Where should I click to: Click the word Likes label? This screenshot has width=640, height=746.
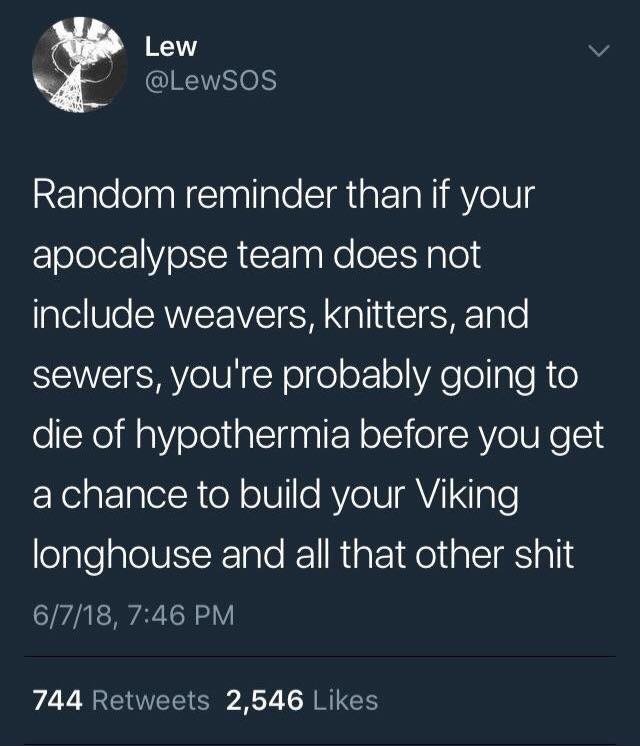pyautogui.click(x=345, y=700)
